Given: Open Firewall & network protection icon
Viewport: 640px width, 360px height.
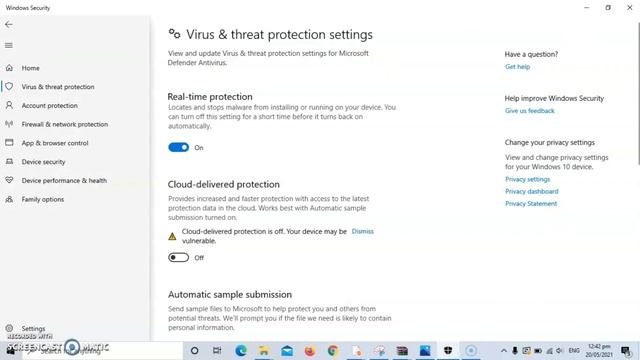Looking at the screenshot, I should click(x=9, y=124).
